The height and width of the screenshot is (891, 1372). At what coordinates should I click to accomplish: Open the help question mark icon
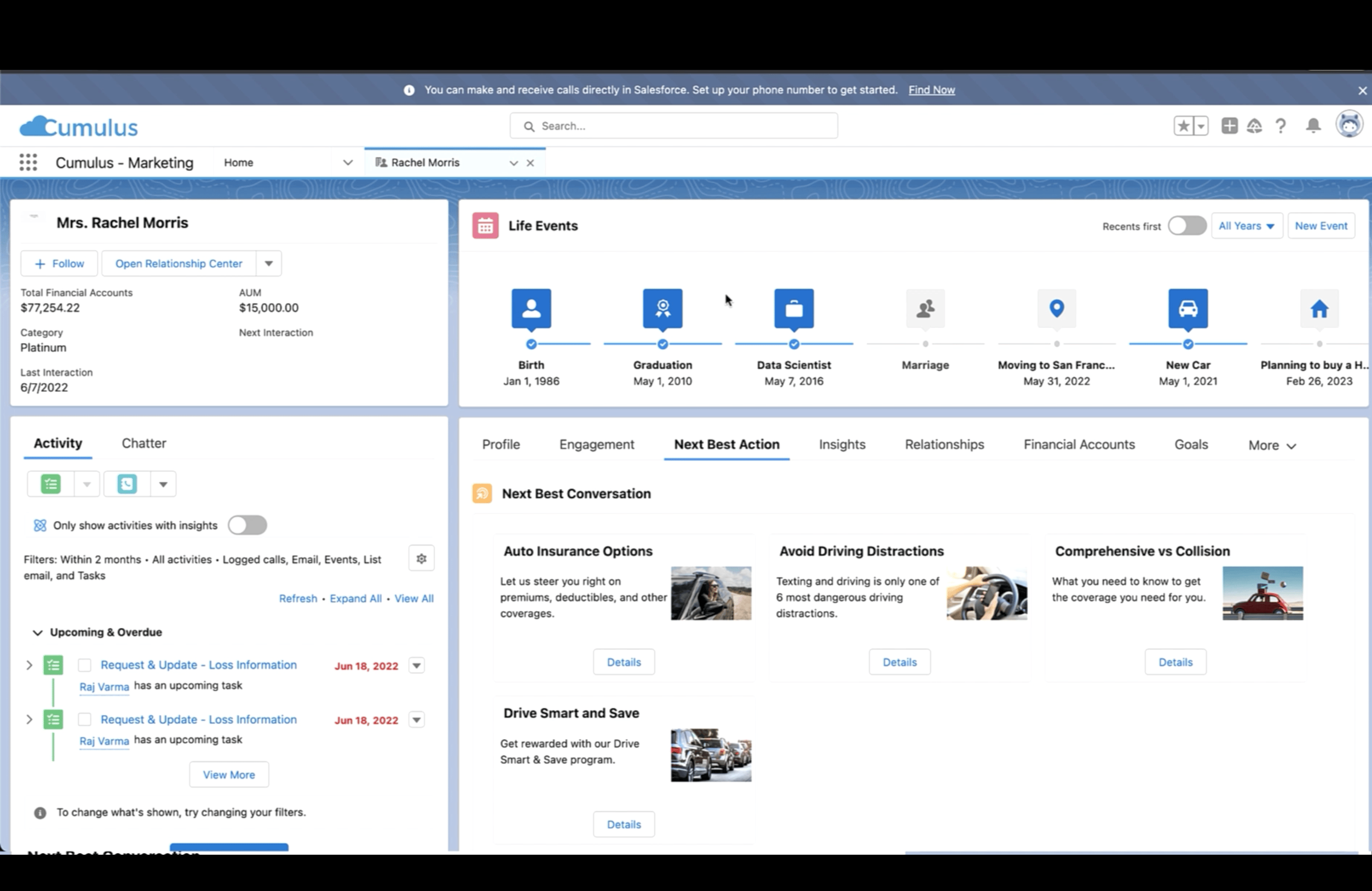pos(1280,126)
